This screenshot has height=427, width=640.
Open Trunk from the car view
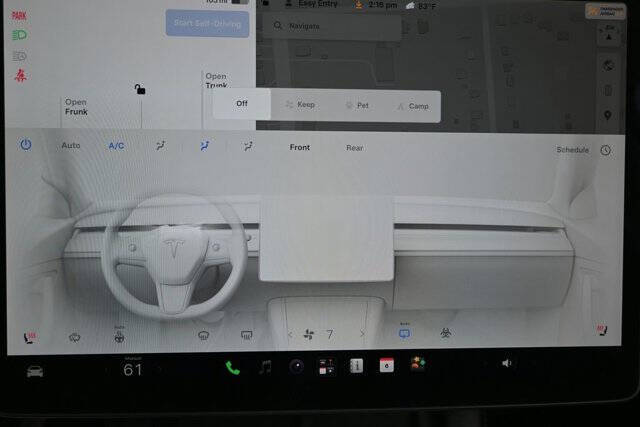(216, 80)
